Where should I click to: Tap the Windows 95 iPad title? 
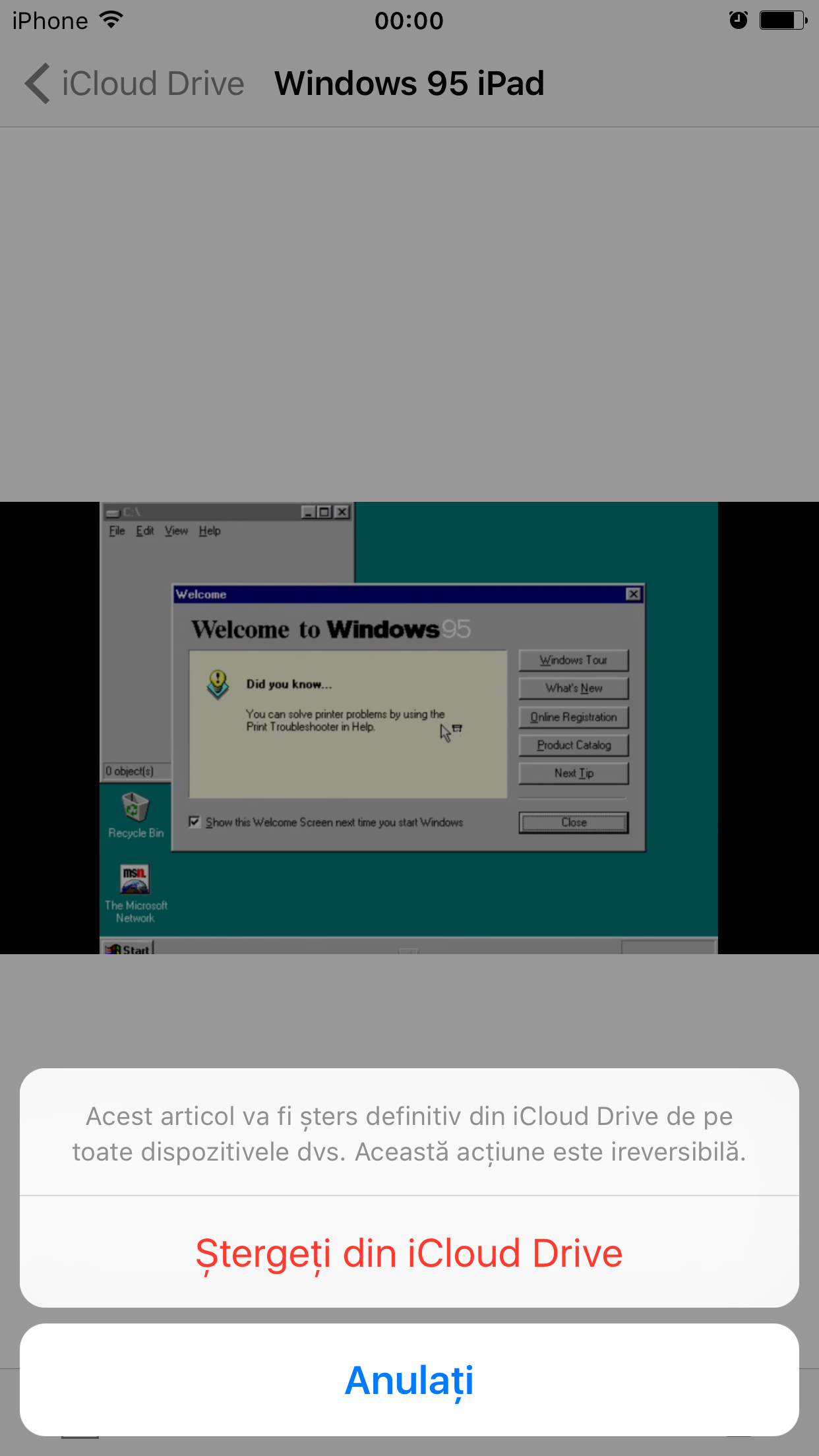coord(409,84)
